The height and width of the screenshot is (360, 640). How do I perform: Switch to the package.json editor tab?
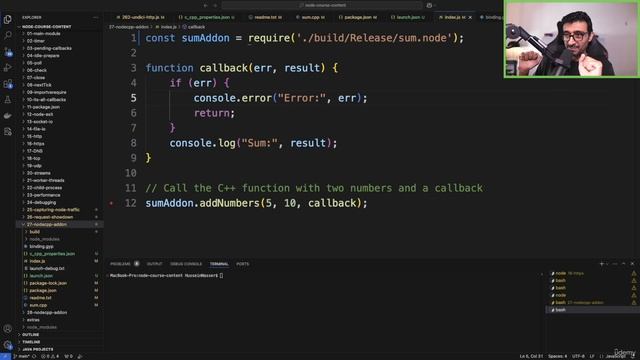coord(358,17)
